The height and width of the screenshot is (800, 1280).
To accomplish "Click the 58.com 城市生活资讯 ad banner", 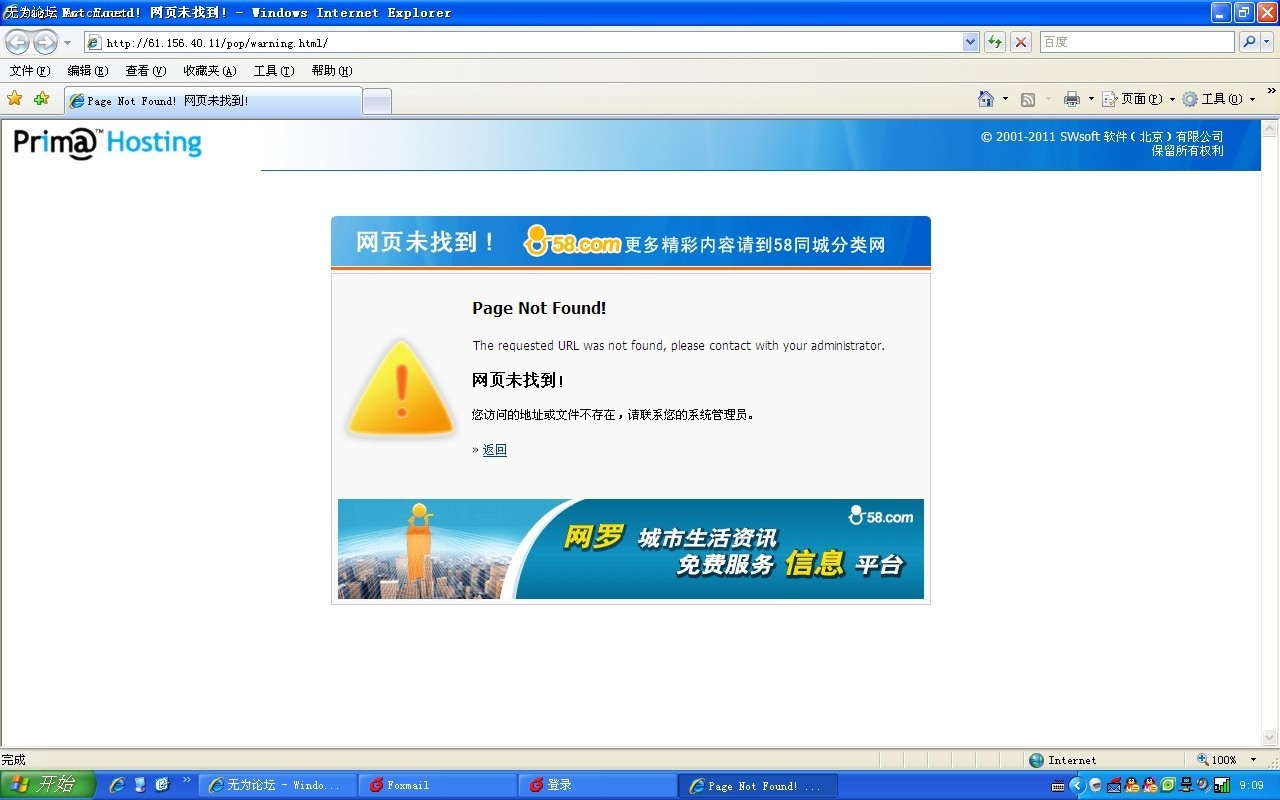I will click(x=631, y=549).
